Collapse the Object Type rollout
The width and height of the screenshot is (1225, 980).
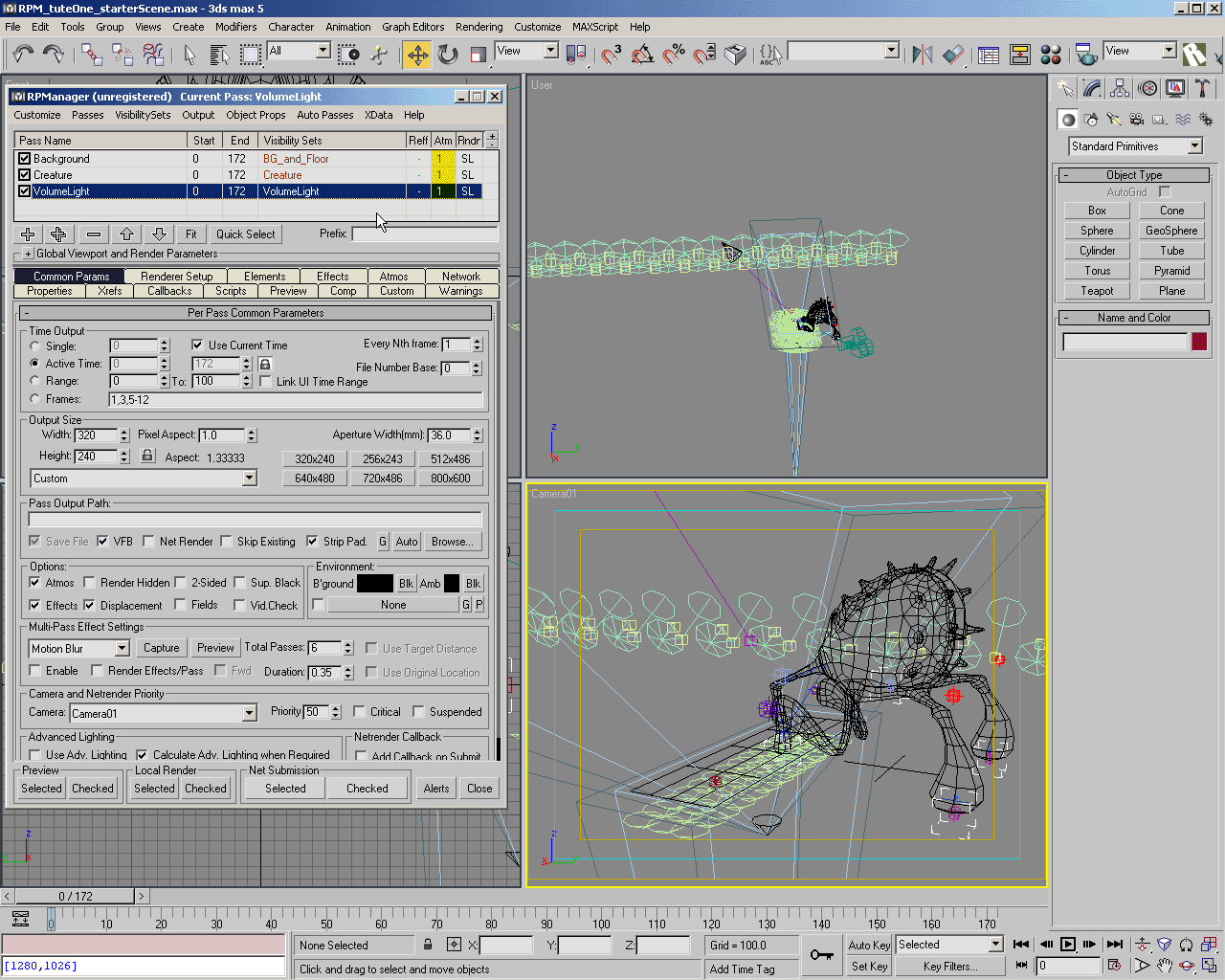point(1134,175)
